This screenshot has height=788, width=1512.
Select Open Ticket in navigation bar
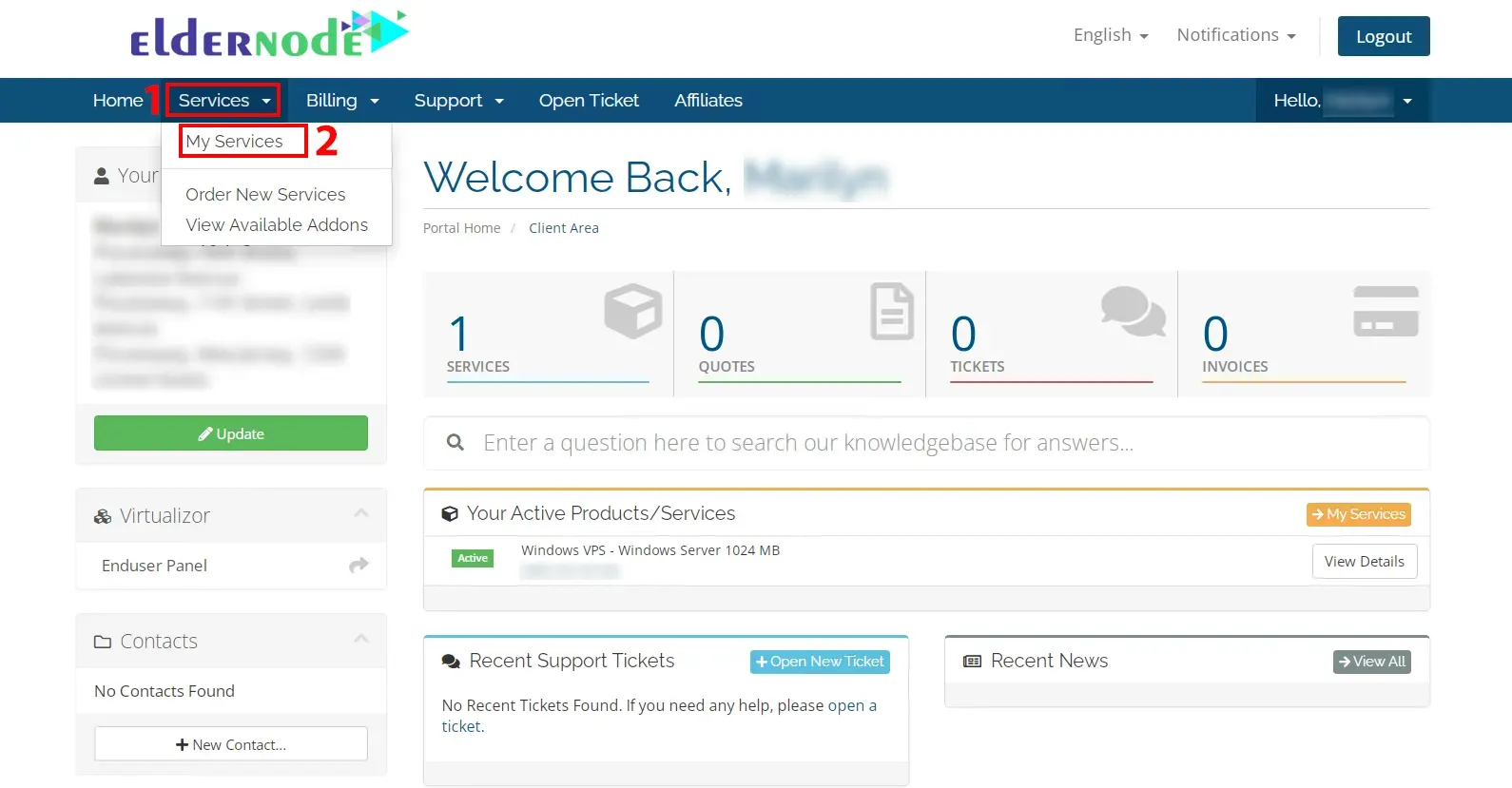(x=589, y=100)
